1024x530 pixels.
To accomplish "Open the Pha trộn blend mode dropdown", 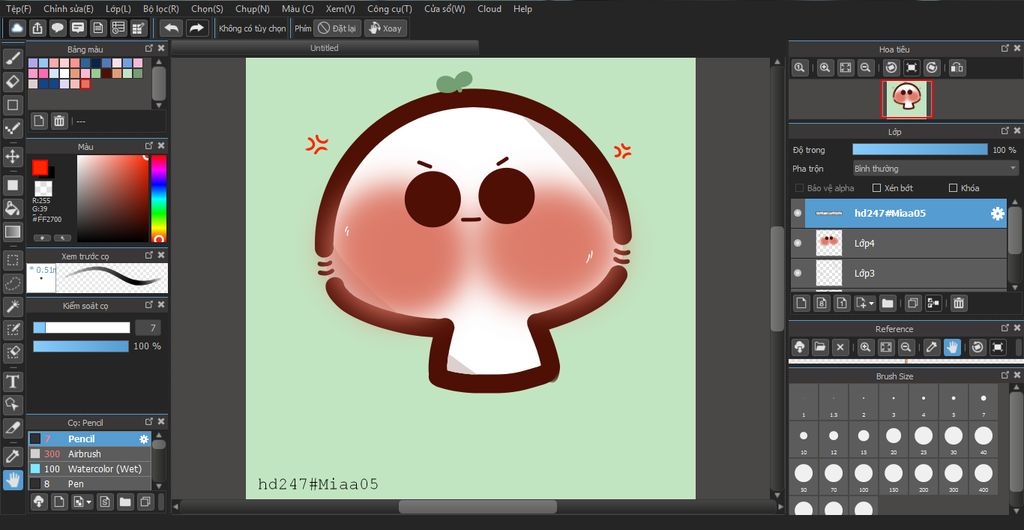I will [x=935, y=168].
